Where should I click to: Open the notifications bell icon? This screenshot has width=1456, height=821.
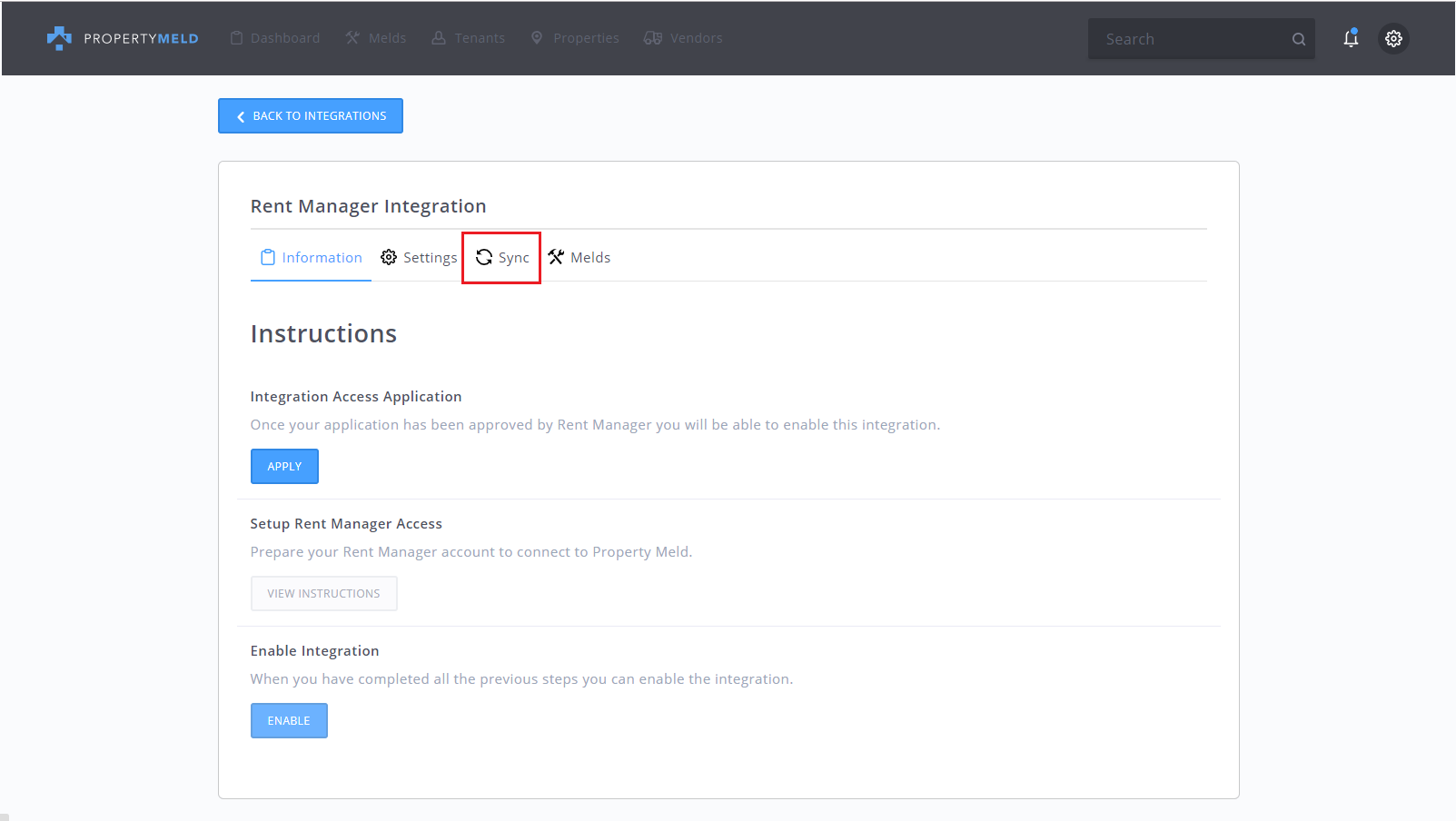click(x=1351, y=38)
